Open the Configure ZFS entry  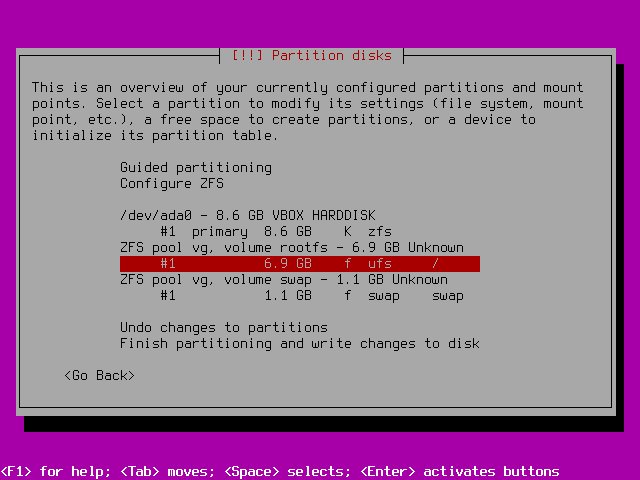172,184
